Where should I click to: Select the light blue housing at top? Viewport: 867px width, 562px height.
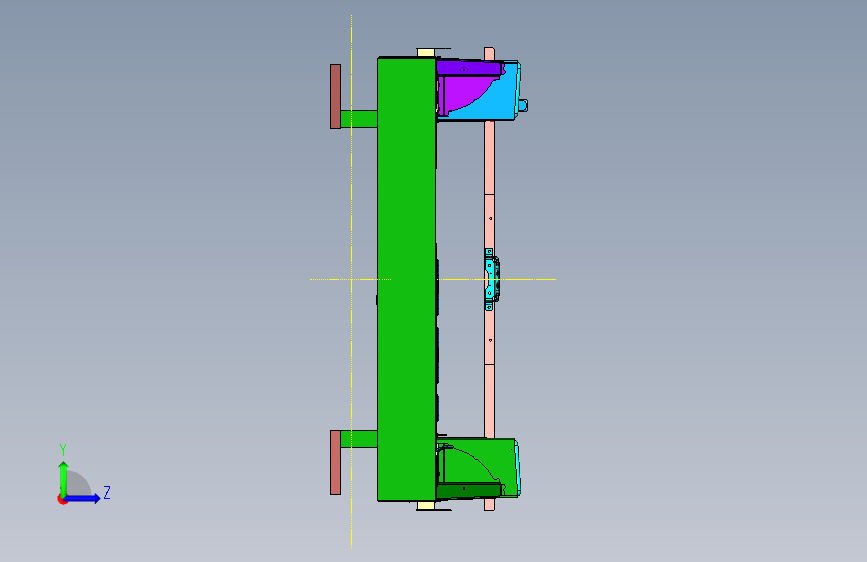click(500, 102)
